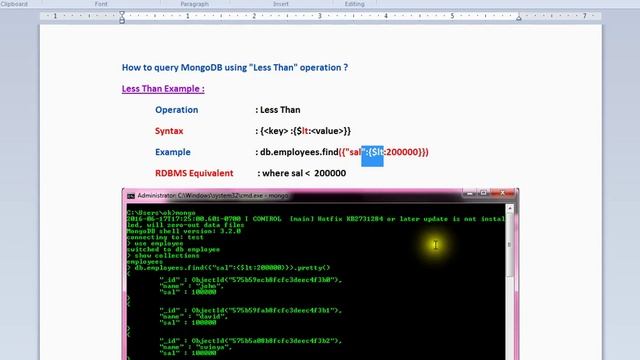Viewport: 640px width, 360px height.
Task: Click the syntax text "{<key> :{$lt:<value>}}"
Action: click(x=305, y=131)
